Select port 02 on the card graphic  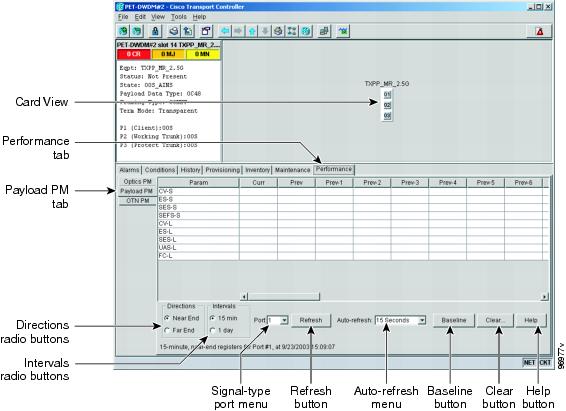pos(387,105)
